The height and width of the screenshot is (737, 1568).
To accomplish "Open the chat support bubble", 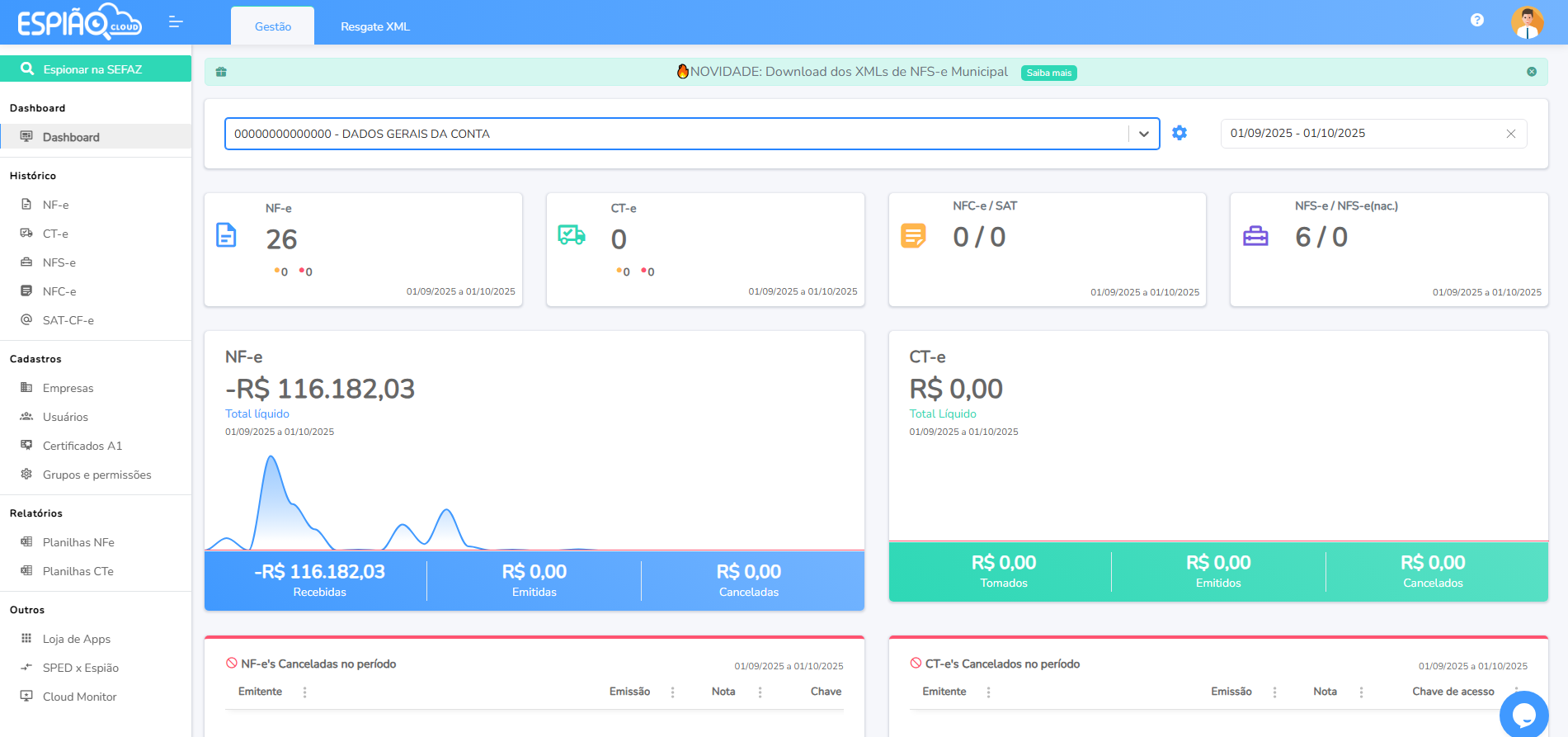I will point(1524,714).
